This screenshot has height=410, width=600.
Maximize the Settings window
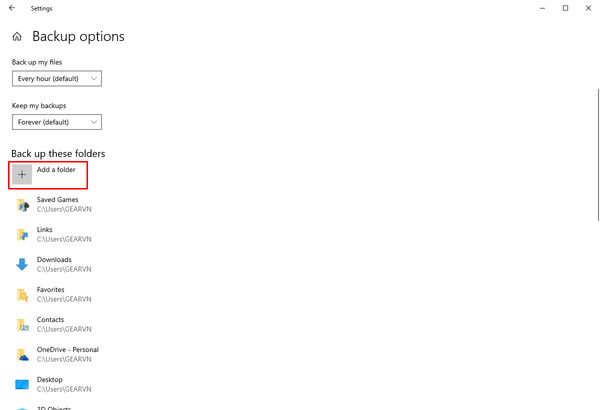[565, 8]
